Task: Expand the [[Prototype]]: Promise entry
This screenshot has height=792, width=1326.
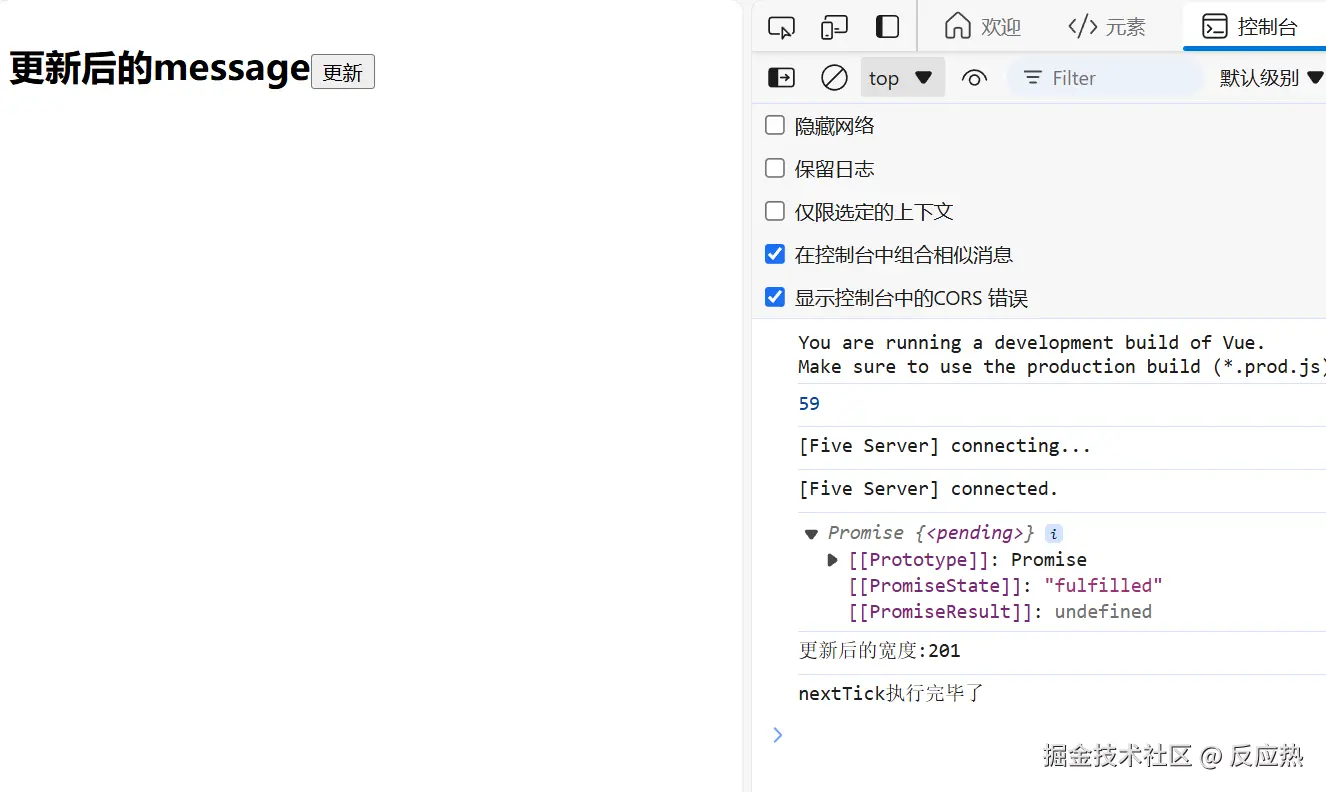Action: point(833,560)
